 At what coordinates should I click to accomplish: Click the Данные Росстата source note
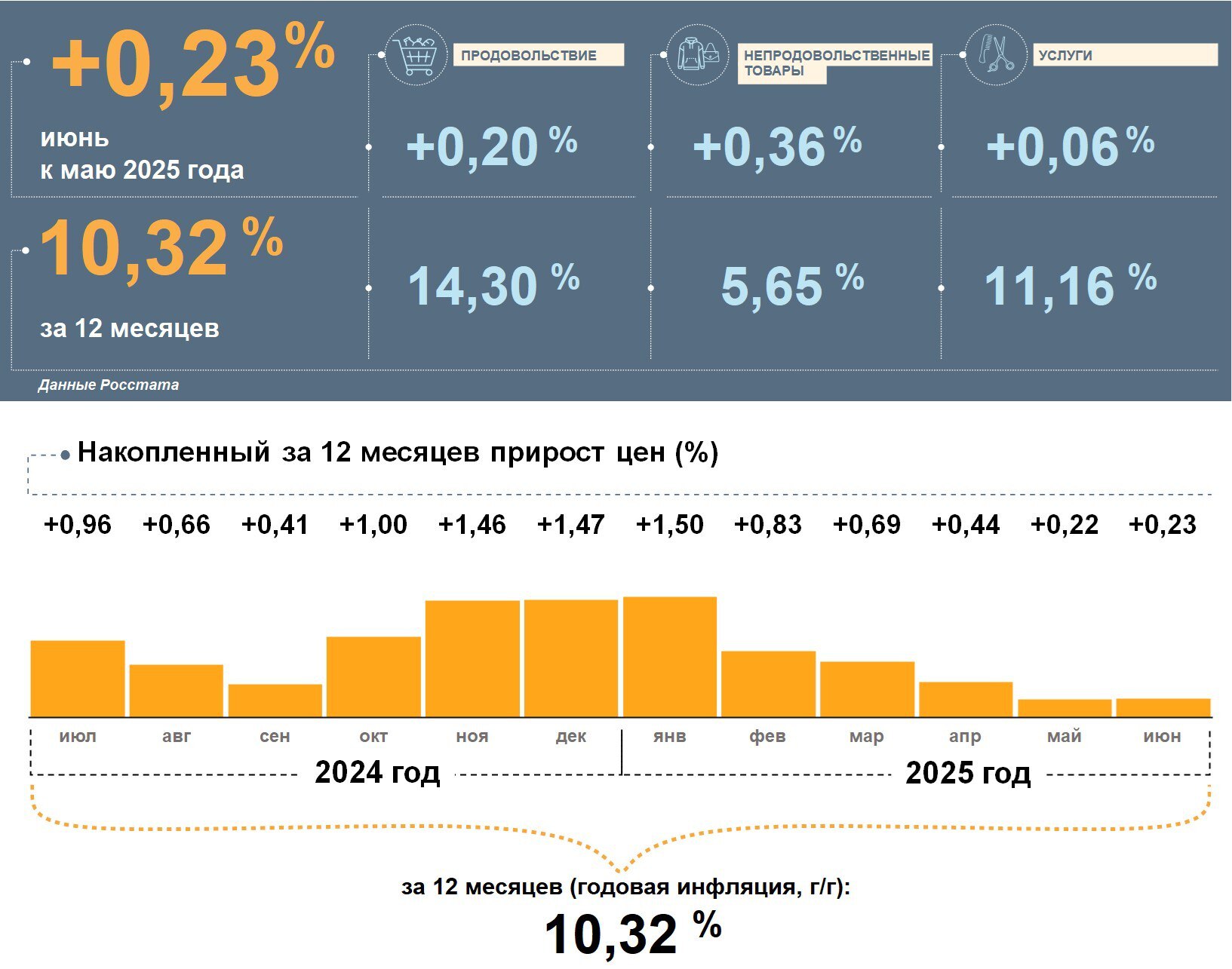pyautogui.click(x=109, y=385)
